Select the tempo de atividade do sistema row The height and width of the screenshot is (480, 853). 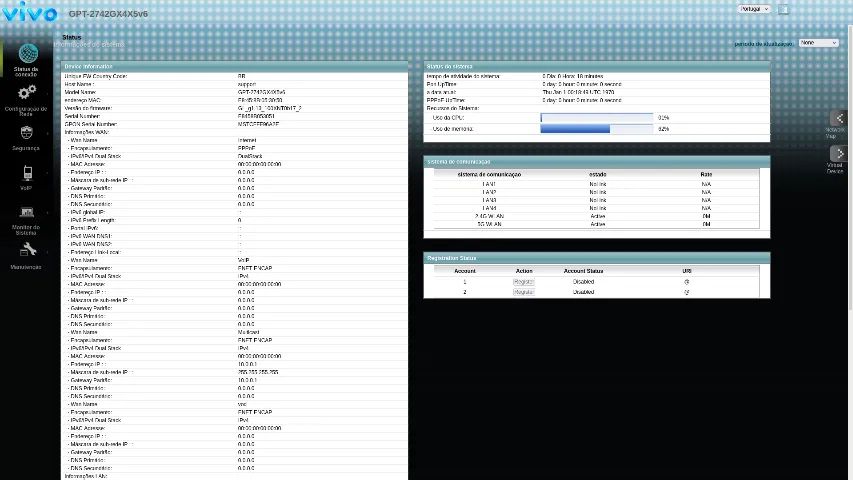pos(597,76)
